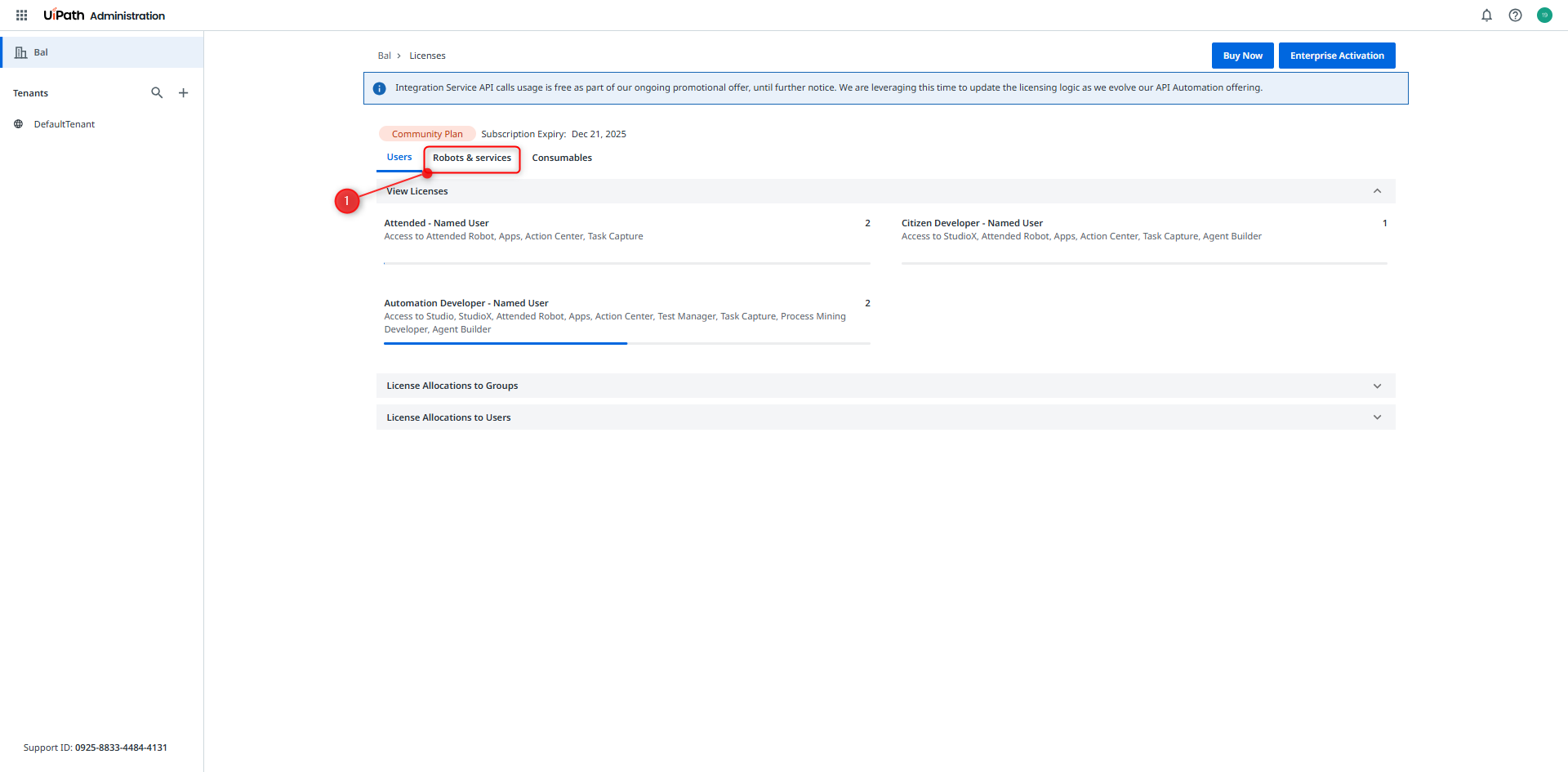
Task: Click the globe icon beside DefaultTenant
Action: (18, 124)
